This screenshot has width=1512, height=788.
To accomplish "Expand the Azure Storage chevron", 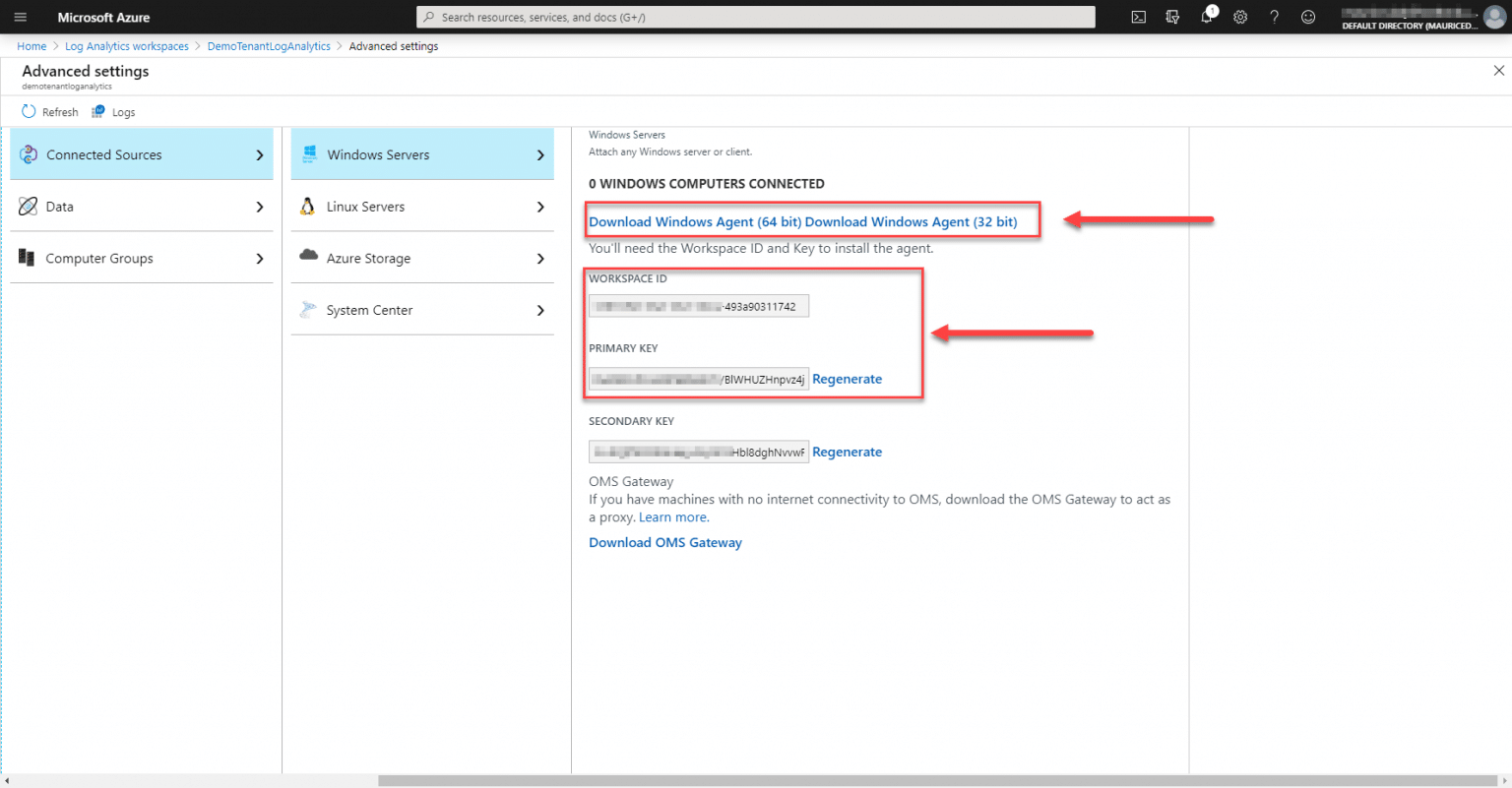I will (x=540, y=258).
